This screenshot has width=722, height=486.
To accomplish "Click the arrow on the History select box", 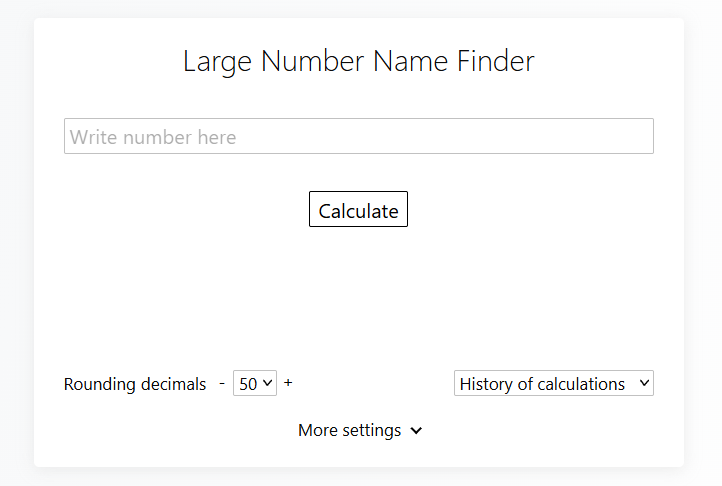I will [x=643, y=384].
